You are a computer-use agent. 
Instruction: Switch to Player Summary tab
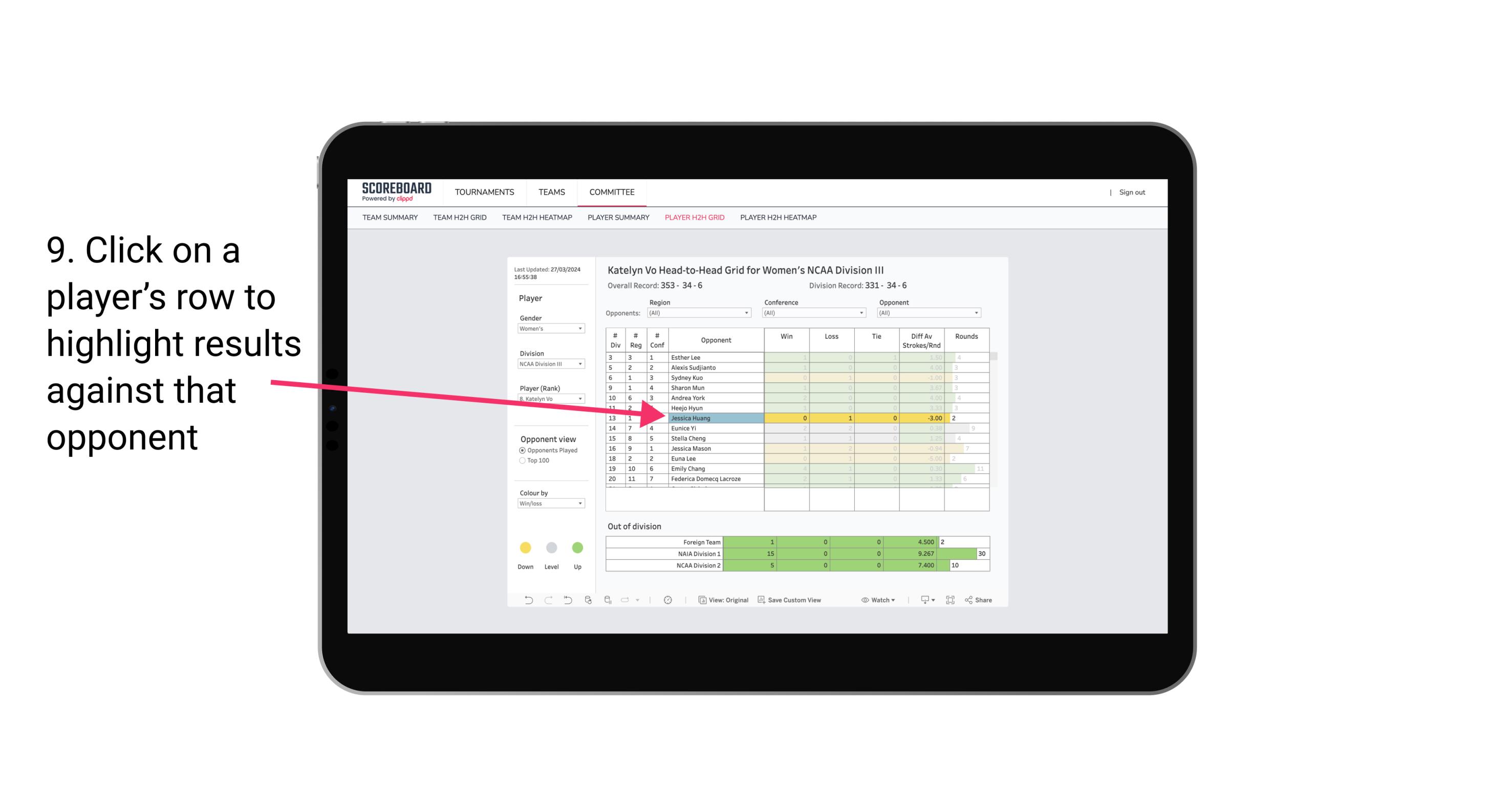click(x=618, y=218)
